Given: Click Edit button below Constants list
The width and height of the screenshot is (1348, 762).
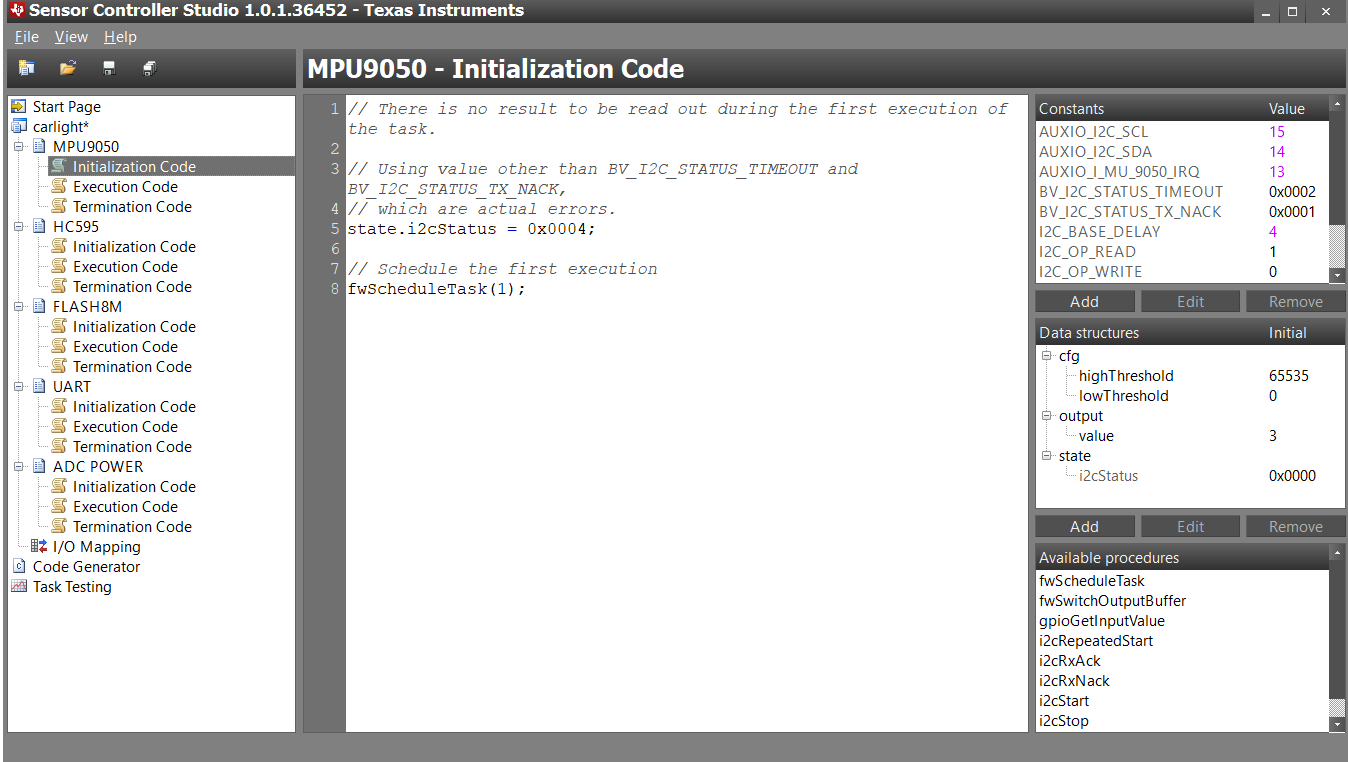Looking at the screenshot, I should [1190, 302].
